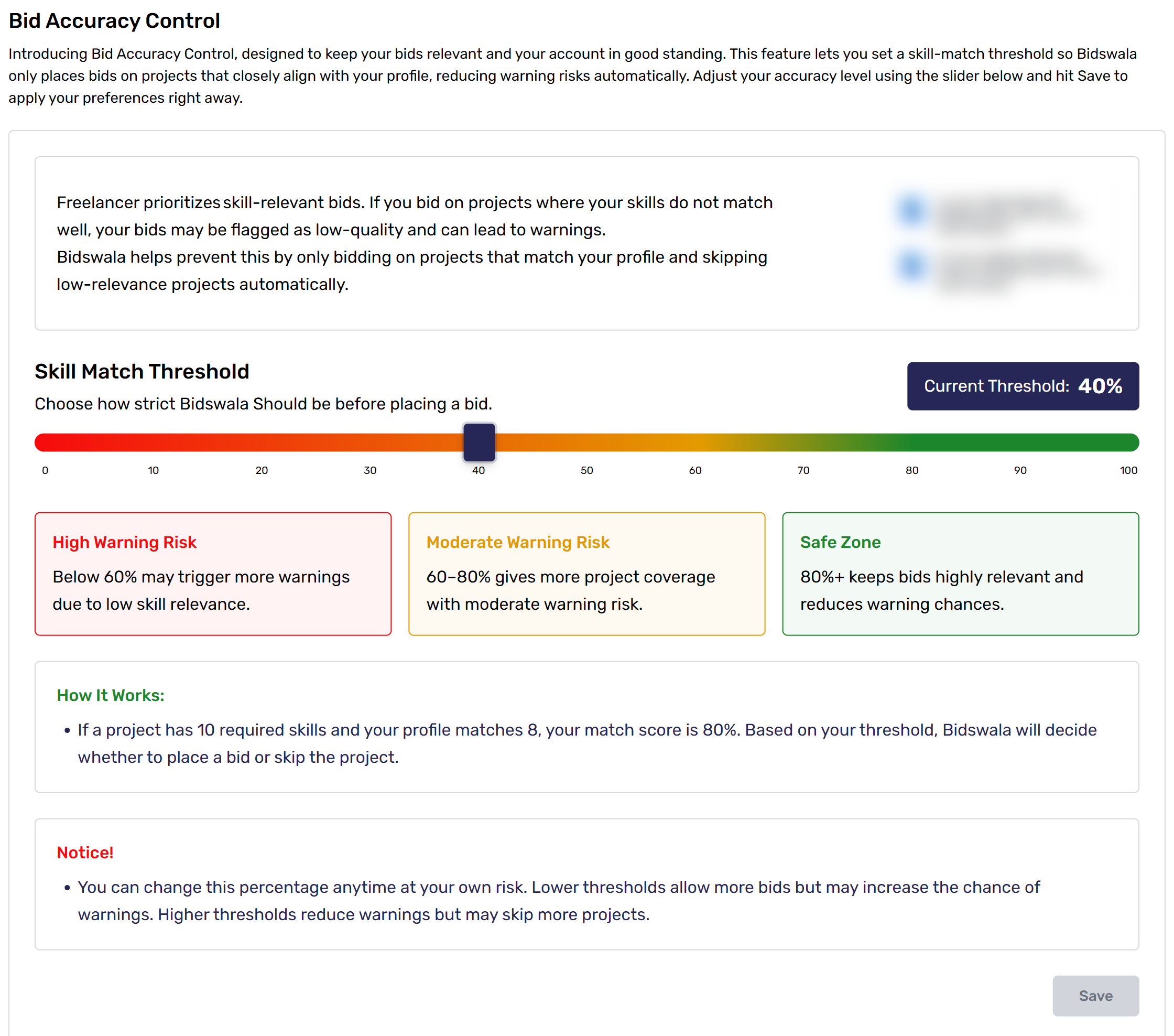Click the How It Works heading
Viewport: 1174px width, 1036px height.
[x=110, y=695]
